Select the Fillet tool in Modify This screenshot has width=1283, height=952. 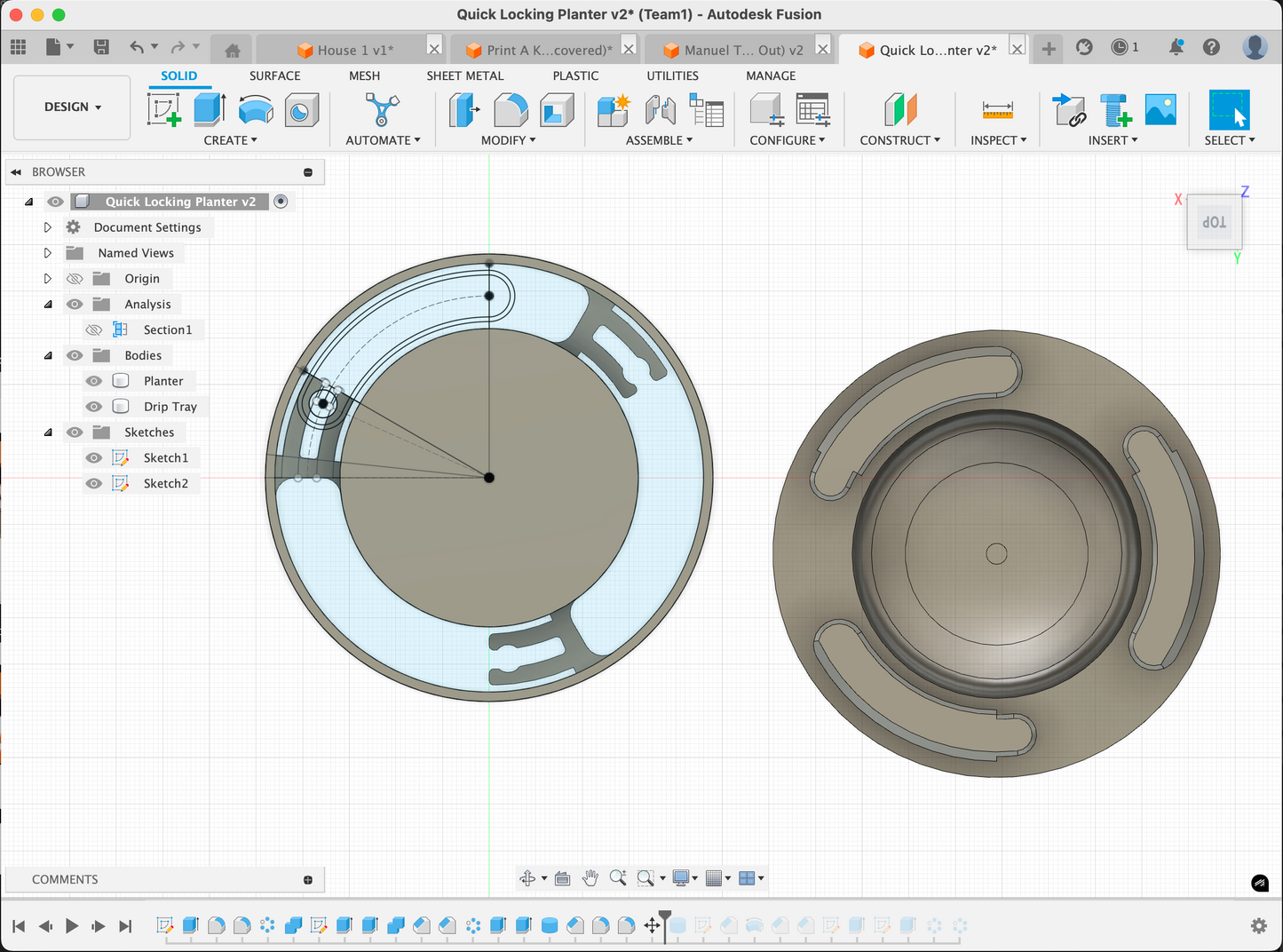tap(511, 110)
